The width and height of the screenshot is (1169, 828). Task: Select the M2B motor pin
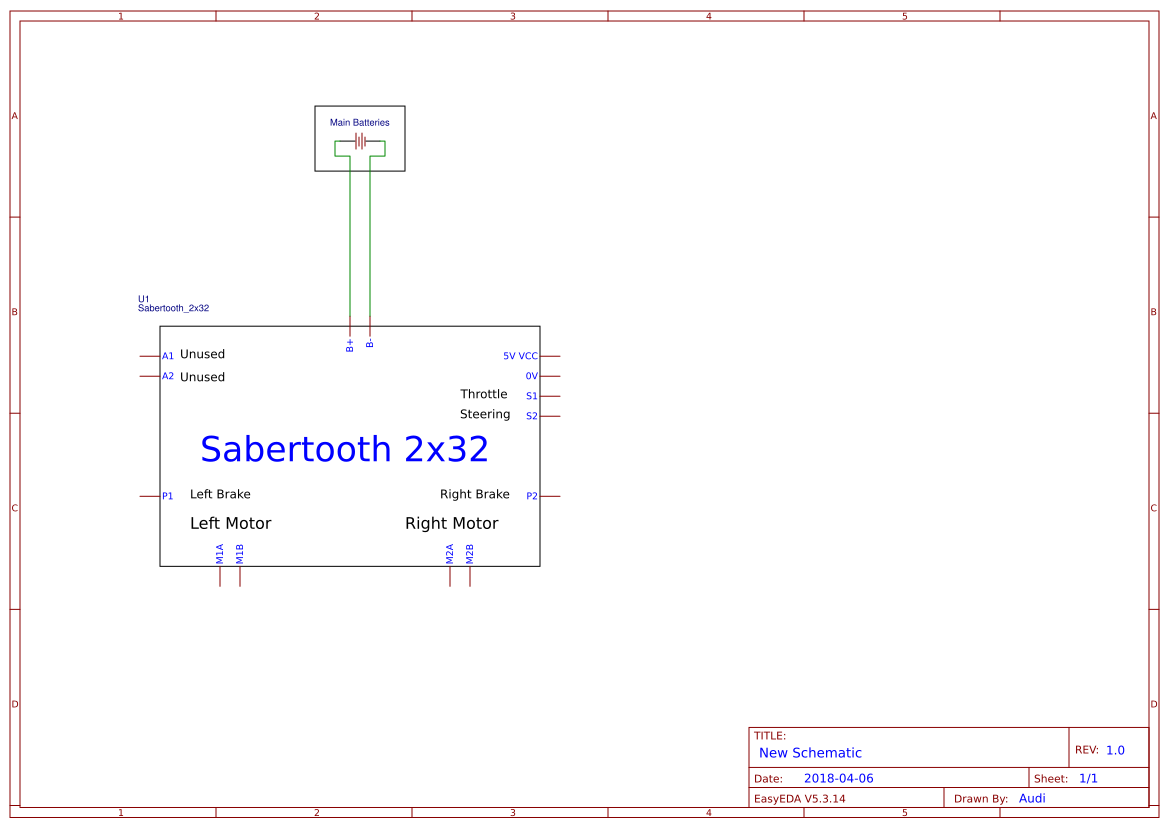pyautogui.click(x=470, y=554)
